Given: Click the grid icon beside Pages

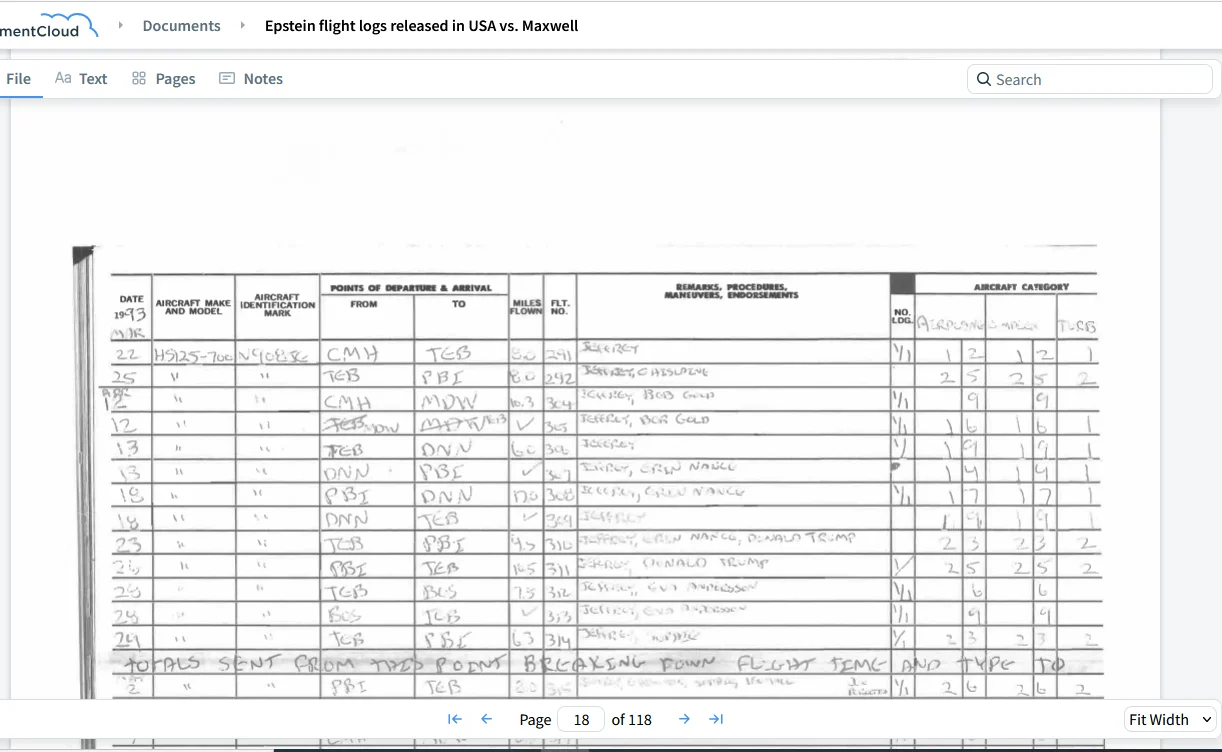Looking at the screenshot, I should (x=139, y=78).
